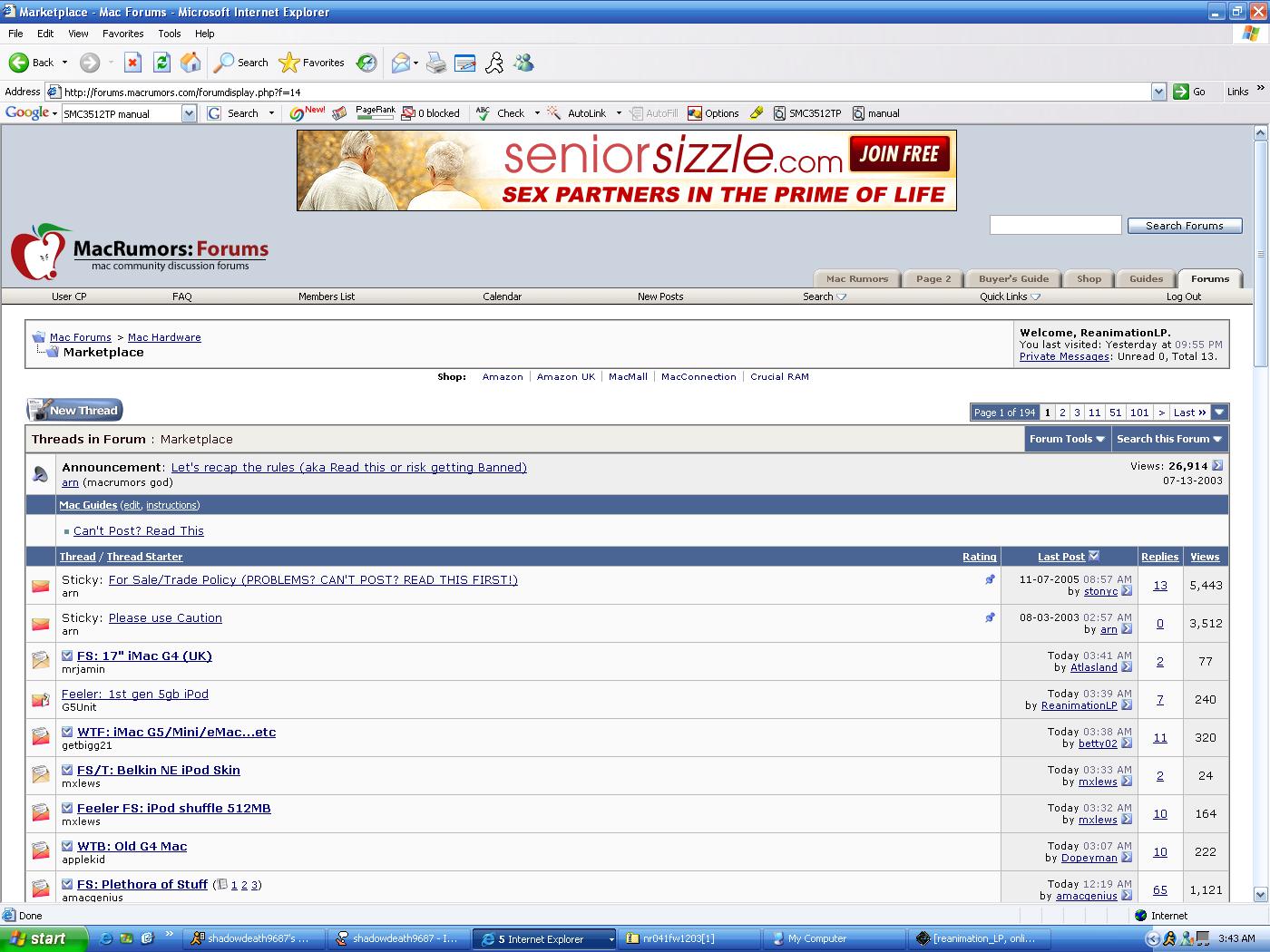Switch to My Computer in the taskbar
Viewport: 1270px width, 952px height.
(x=833, y=938)
